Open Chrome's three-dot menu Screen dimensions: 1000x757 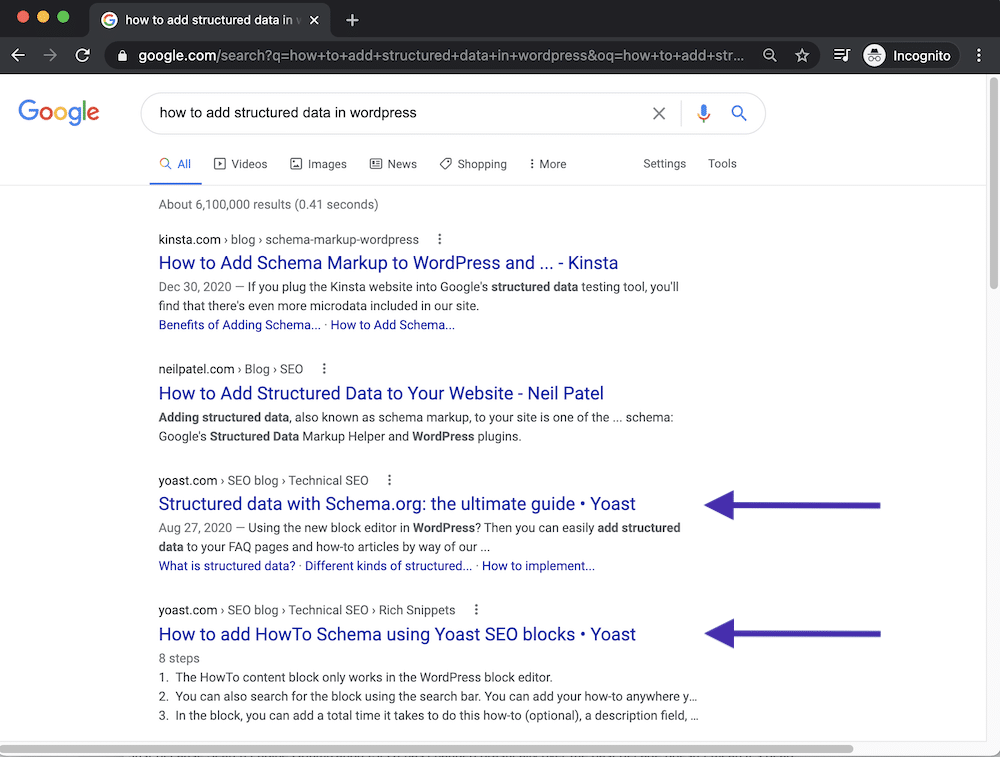pyautogui.click(x=979, y=55)
